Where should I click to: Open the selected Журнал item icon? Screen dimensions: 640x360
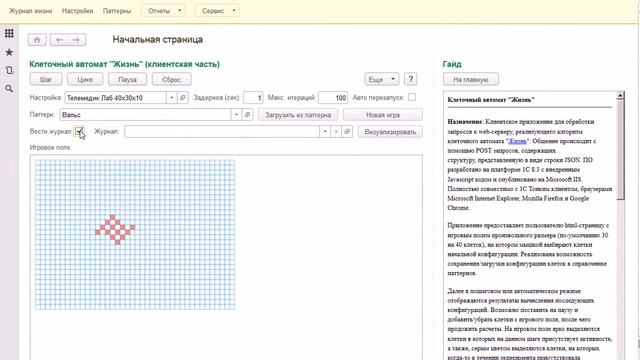(347, 131)
